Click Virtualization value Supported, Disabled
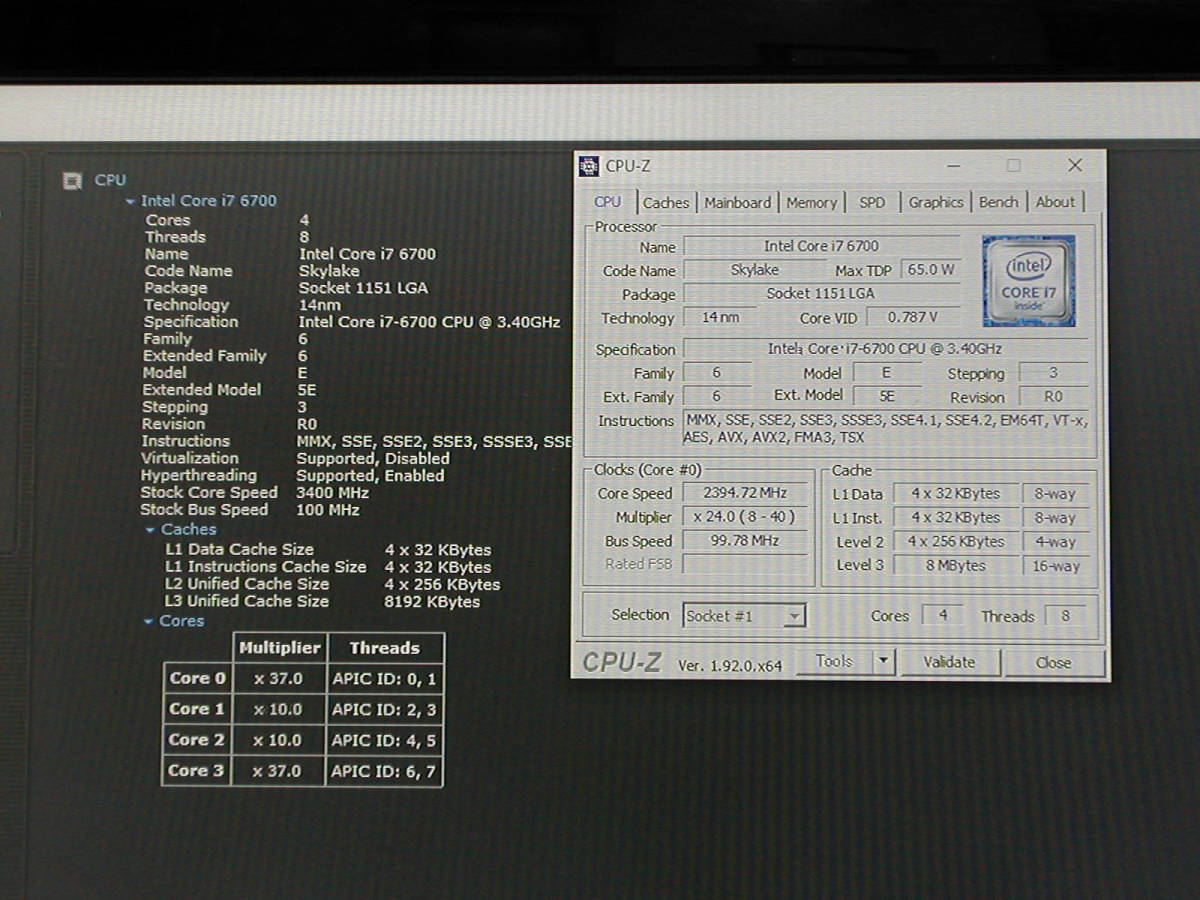The width and height of the screenshot is (1200, 900). point(373,459)
